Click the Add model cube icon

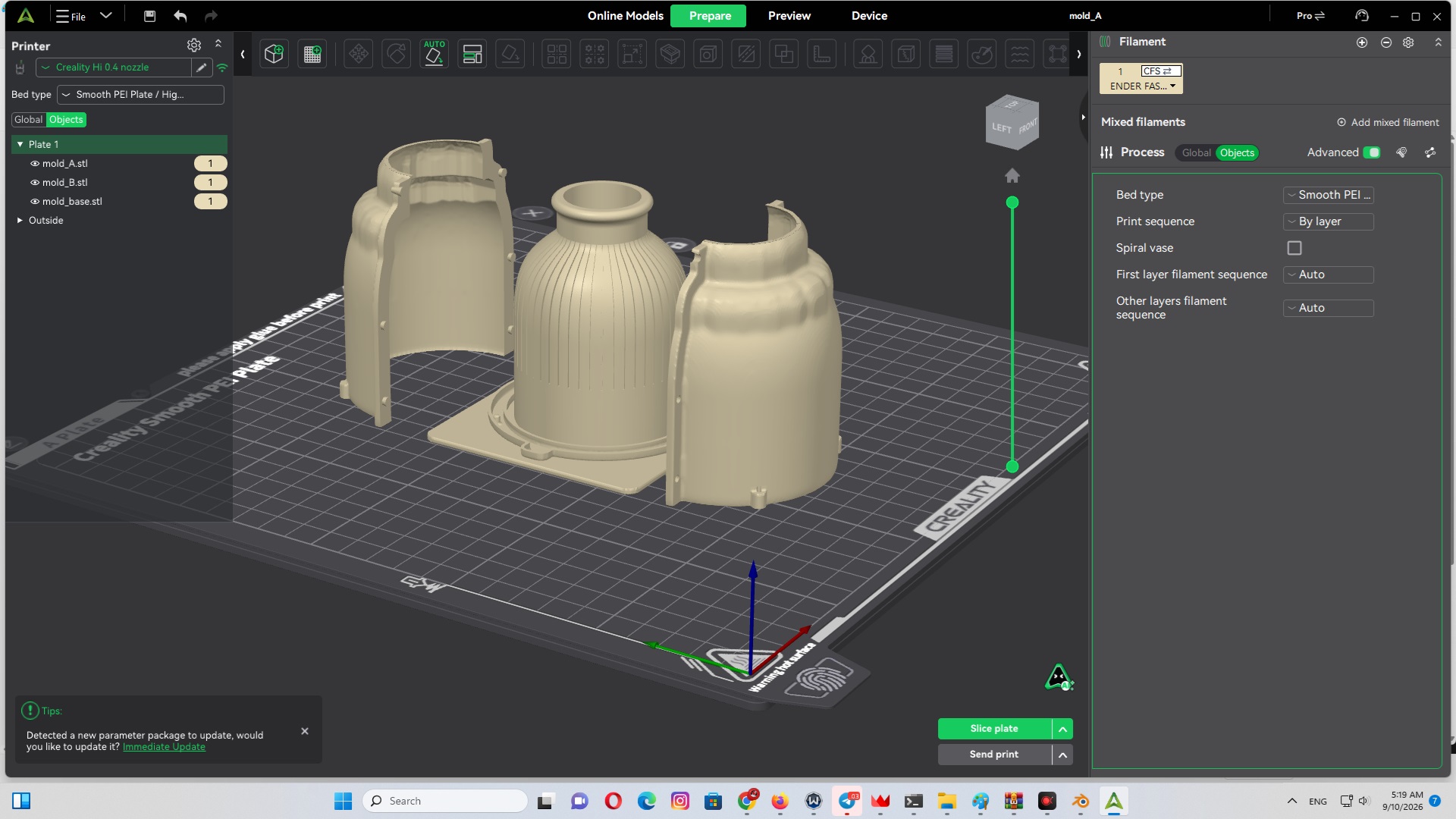coord(274,54)
